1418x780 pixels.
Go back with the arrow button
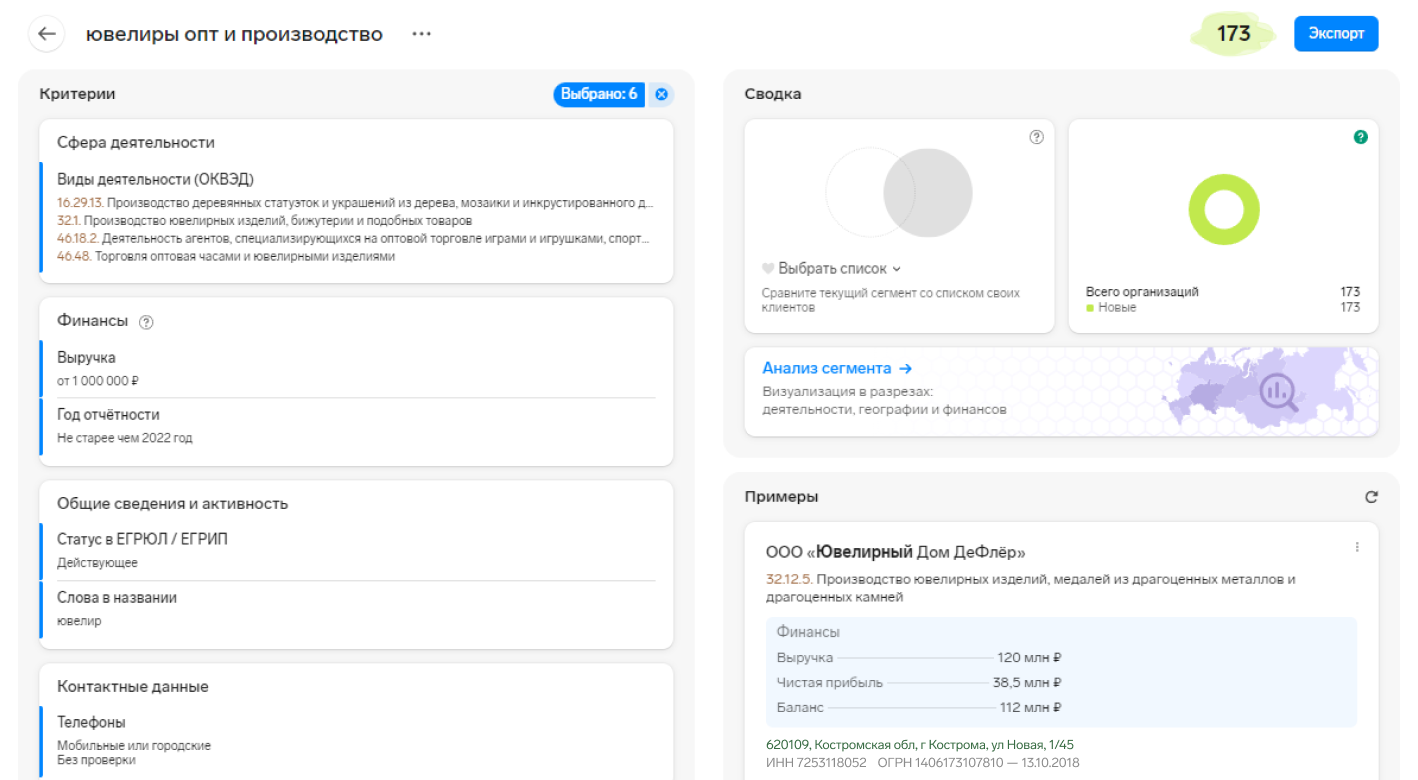pos(46,34)
